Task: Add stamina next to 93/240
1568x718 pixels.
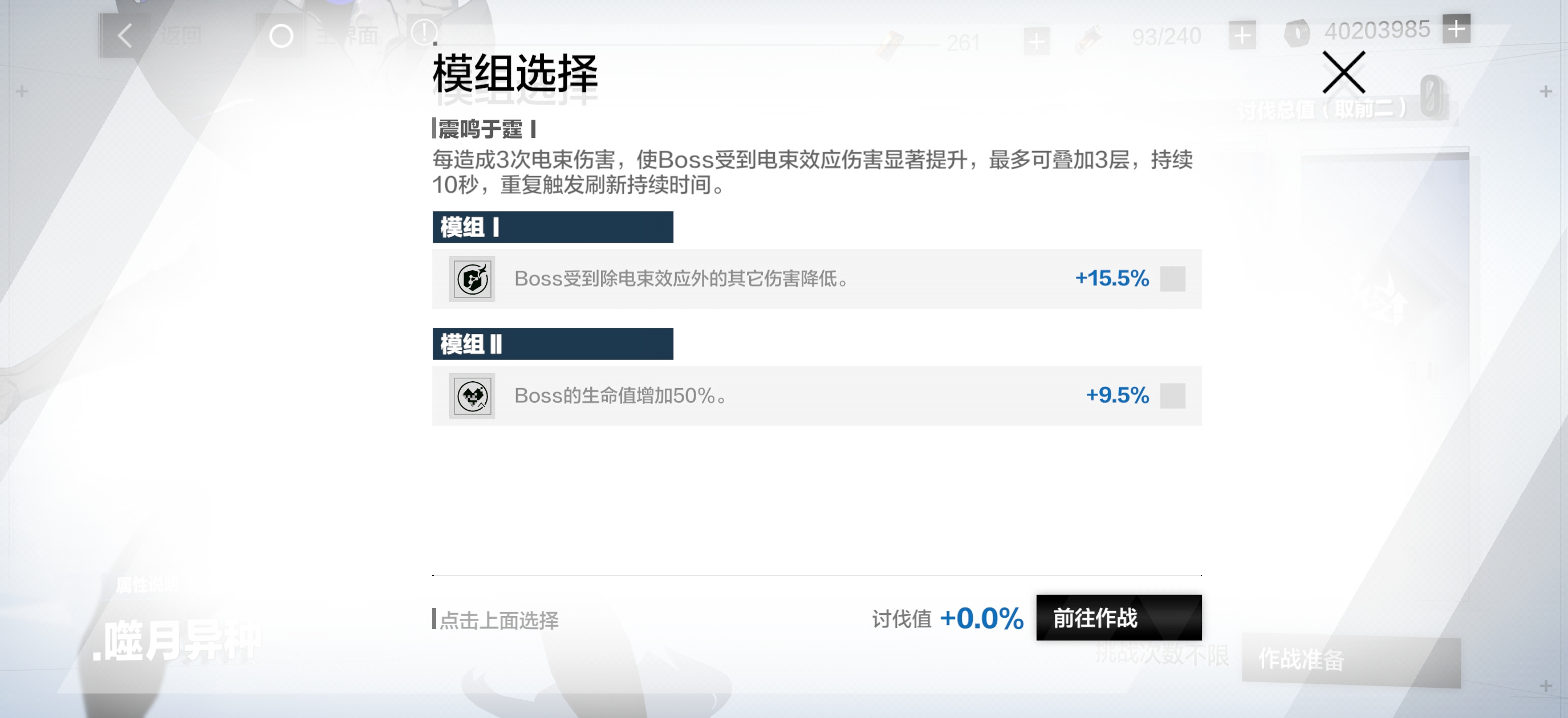Action: click(1242, 36)
